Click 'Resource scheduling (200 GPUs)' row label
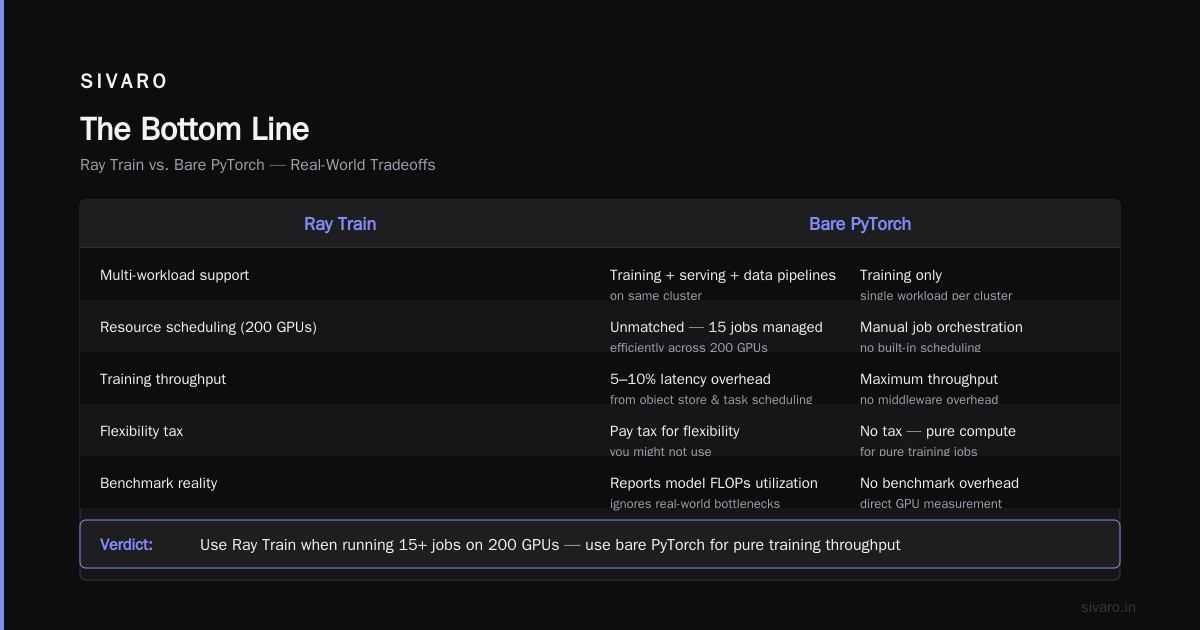 click(208, 327)
